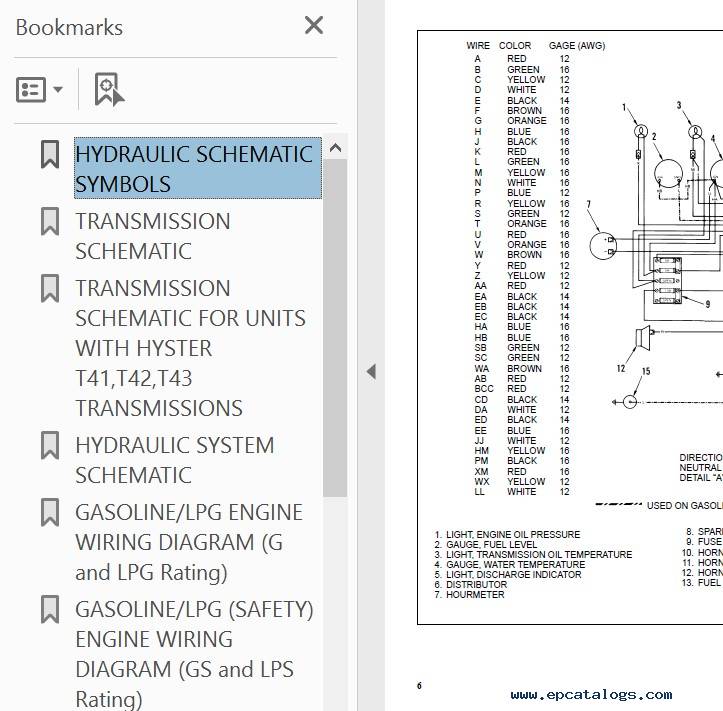The height and width of the screenshot is (711, 723).
Task: Click bookmark icon beside Transmission Schematic for Units with Hyster
Action: pyautogui.click(x=50, y=288)
